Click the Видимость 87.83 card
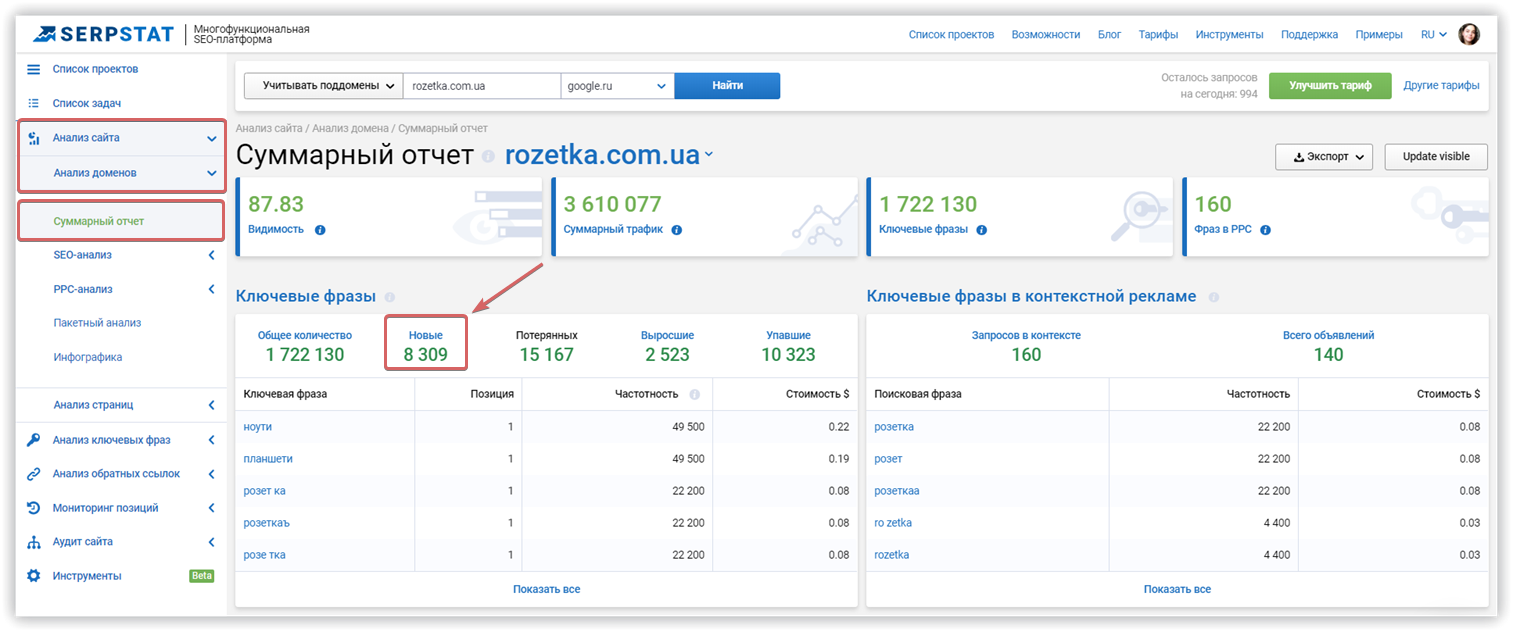Screen dimensions: 1513x632 [x=389, y=217]
